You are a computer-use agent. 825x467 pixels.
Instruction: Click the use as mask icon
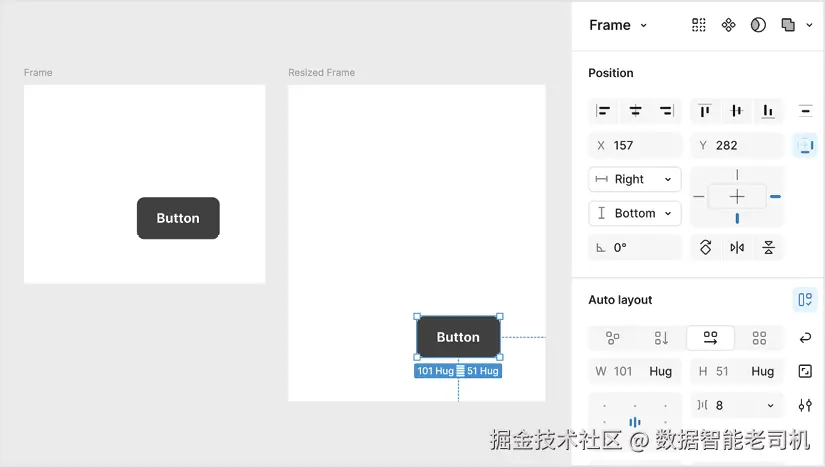[758, 25]
